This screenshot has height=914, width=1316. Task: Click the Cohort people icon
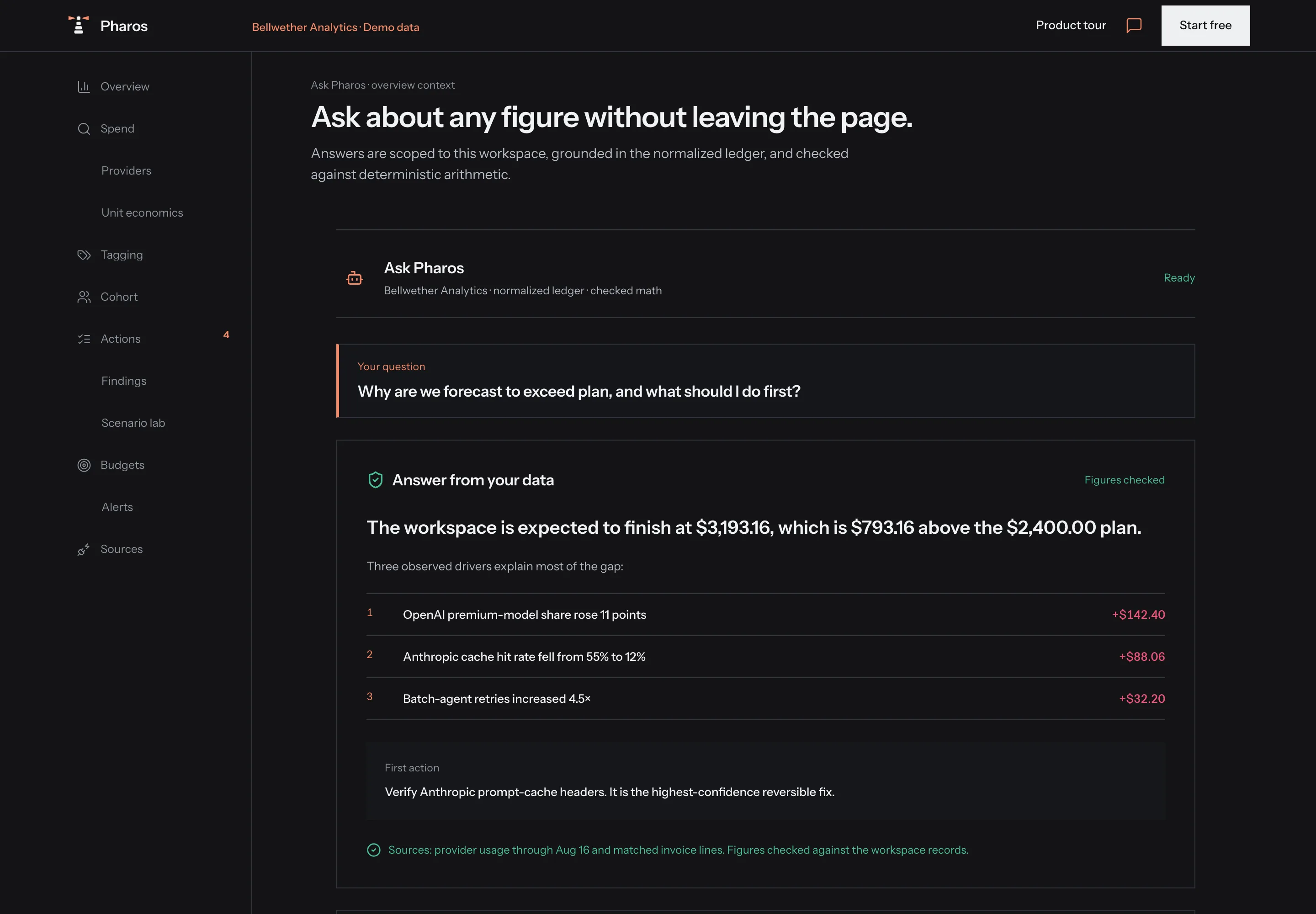[84, 297]
